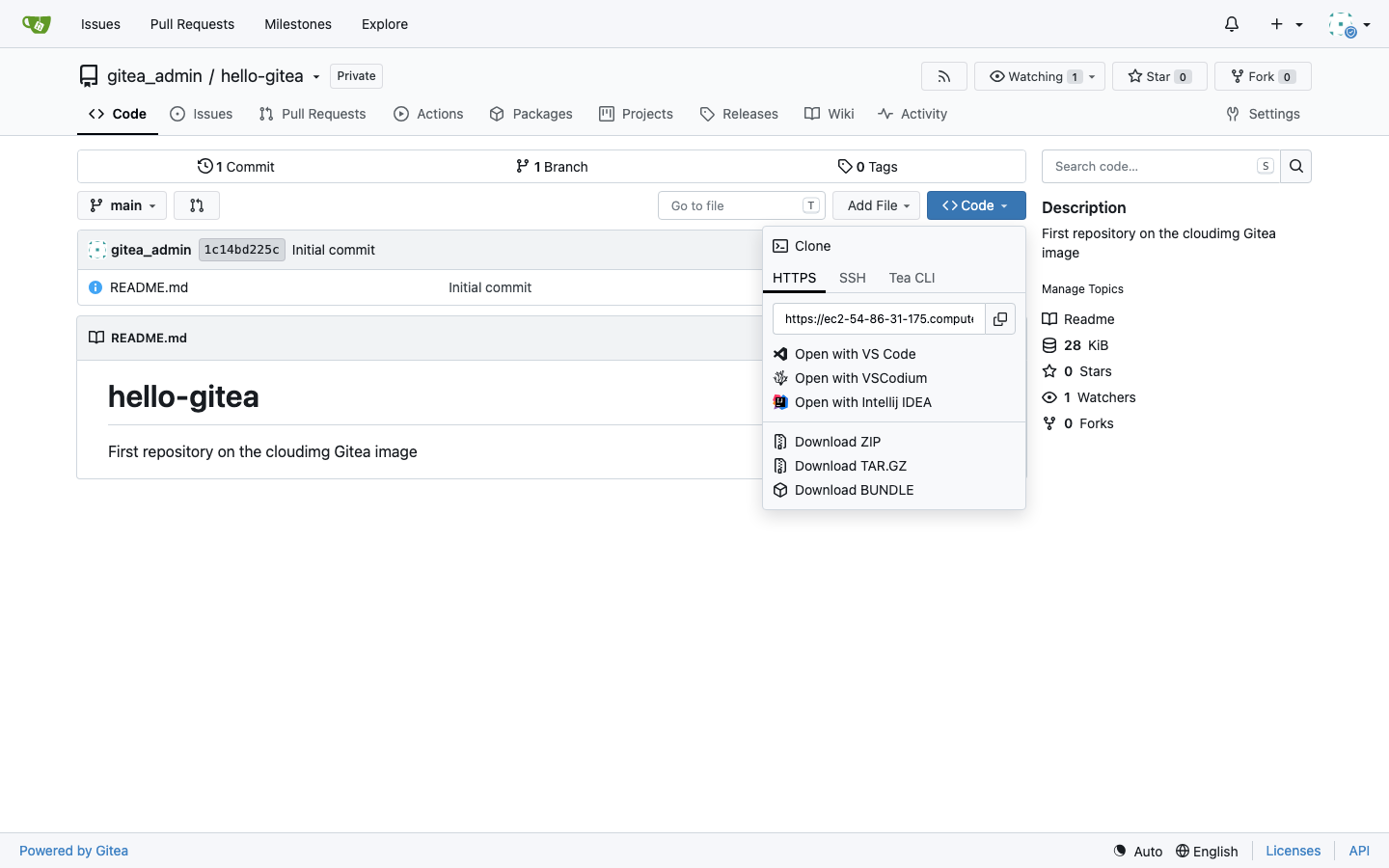Star the hello-gitea repository
1389x868 pixels.
click(x=1159, y=76)
